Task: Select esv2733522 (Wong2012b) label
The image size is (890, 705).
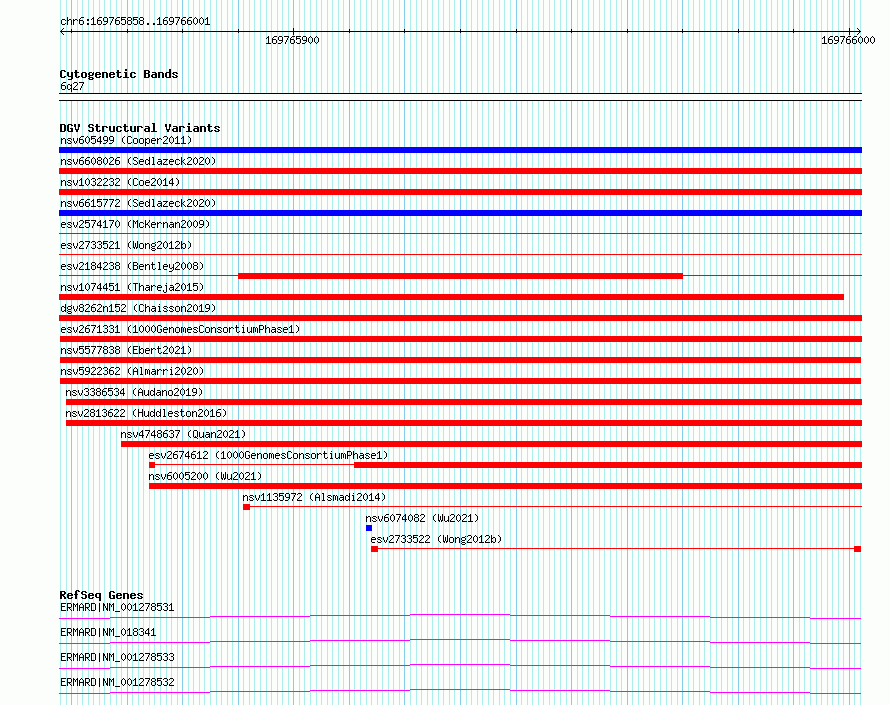Action: [436, 539]
